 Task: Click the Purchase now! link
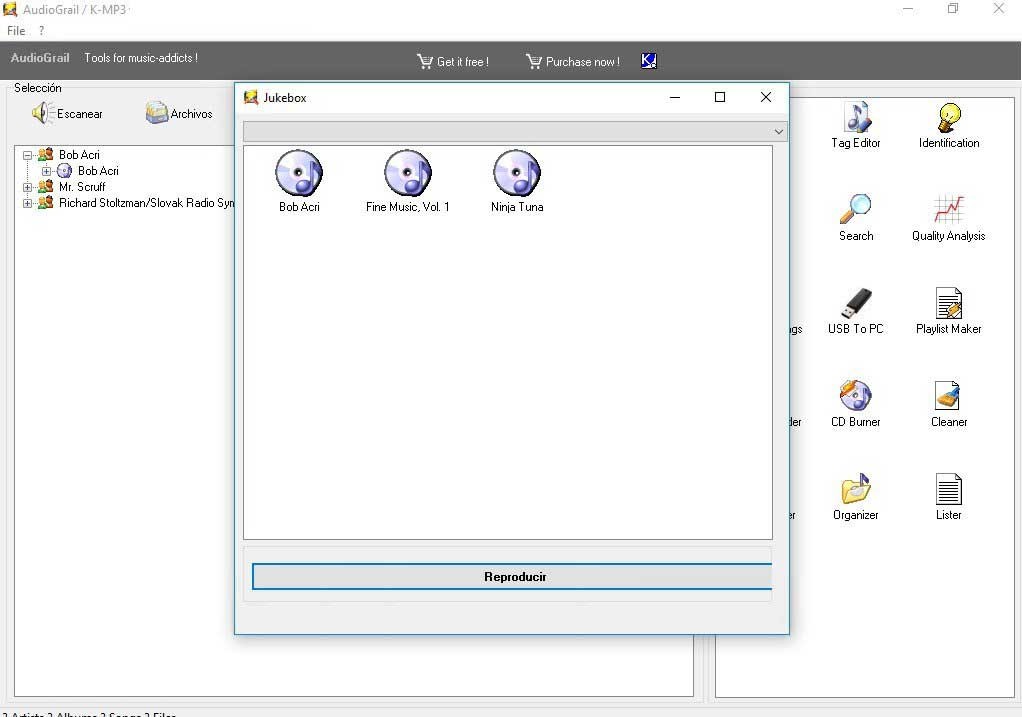pyautogui.click(x=573, y=62)
